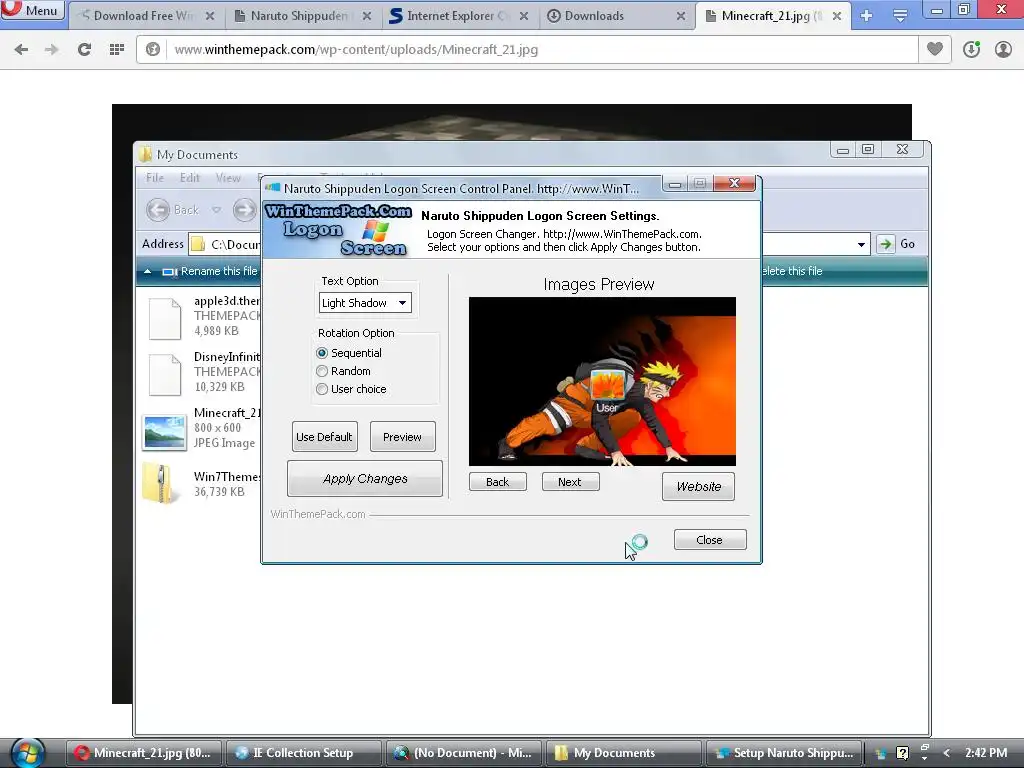Switch to the Naruto Shippuden browser tab
The image size is (1024, 768).
(302, 16)
